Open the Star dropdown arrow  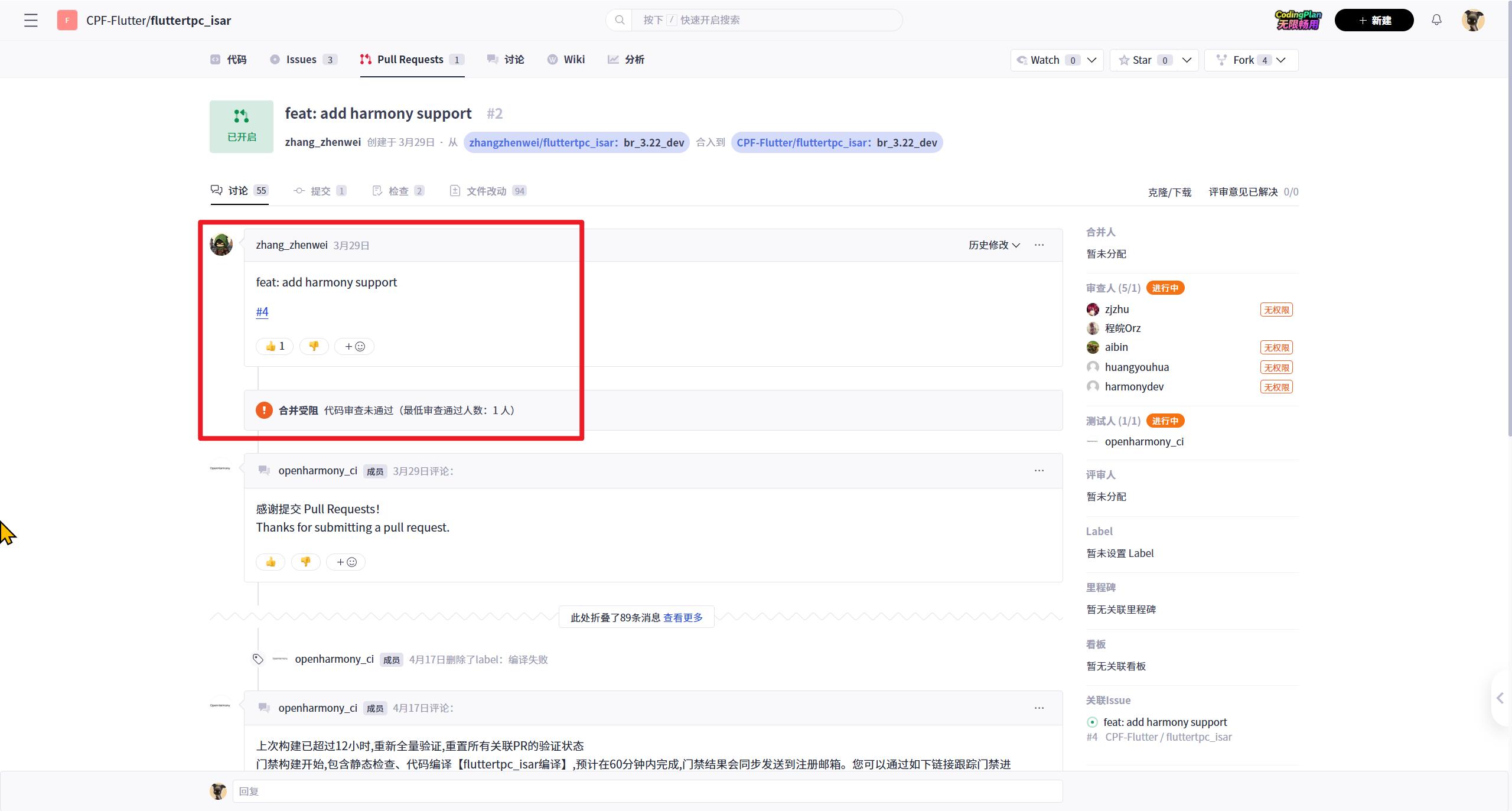(x=1187, y=60)
